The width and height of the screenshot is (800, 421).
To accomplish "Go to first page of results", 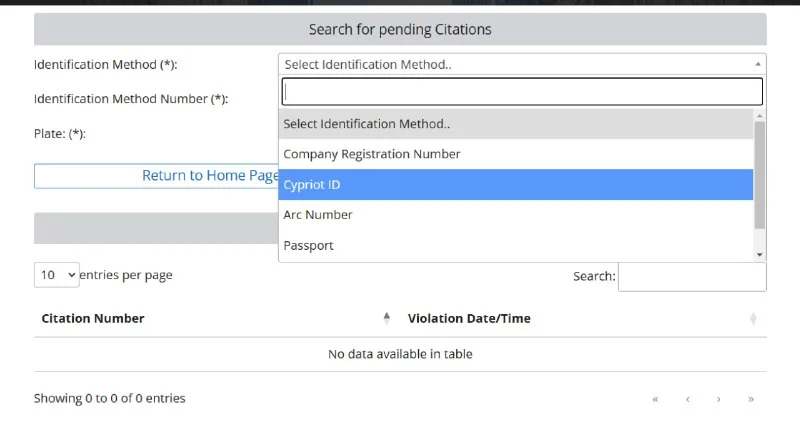I will pyautogui.click(x=655, y=399).
